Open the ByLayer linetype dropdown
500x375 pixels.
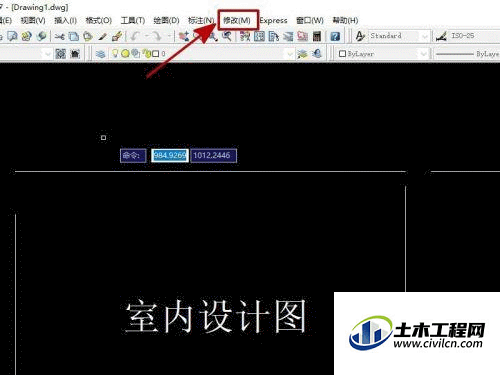click(x=467, y=54)
